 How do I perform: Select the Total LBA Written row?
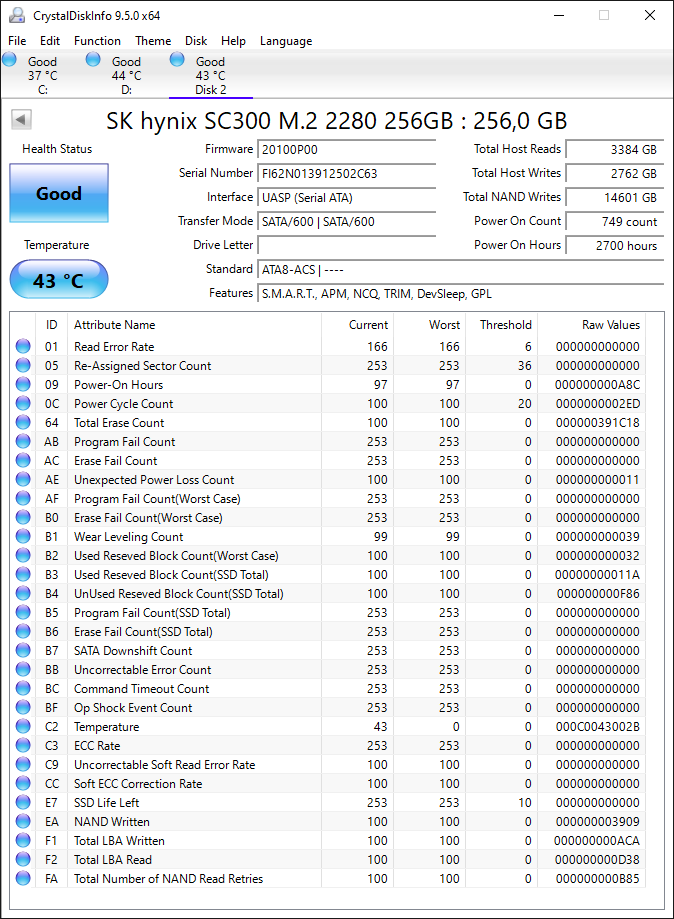(x=330, y=840)
